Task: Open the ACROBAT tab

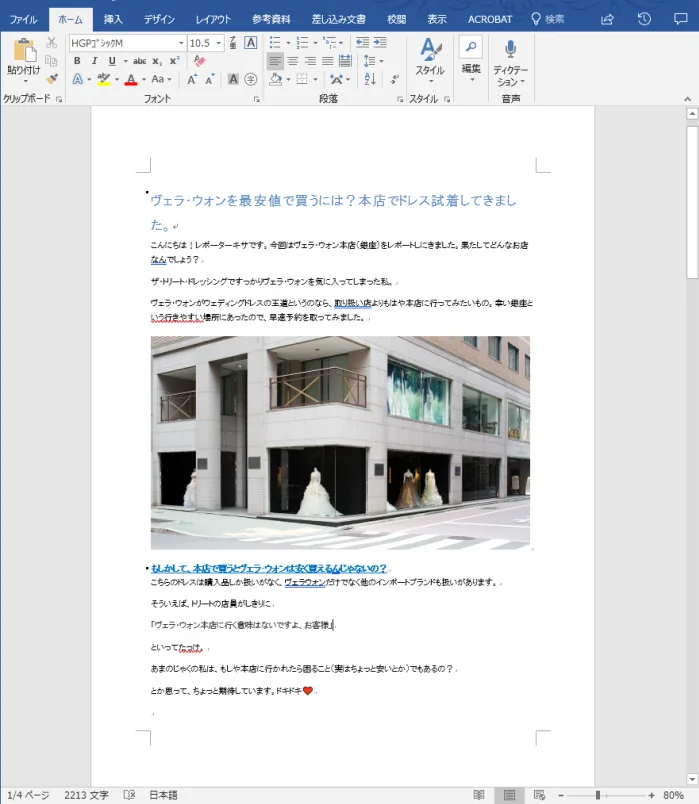Action: [x=490, y=19]
